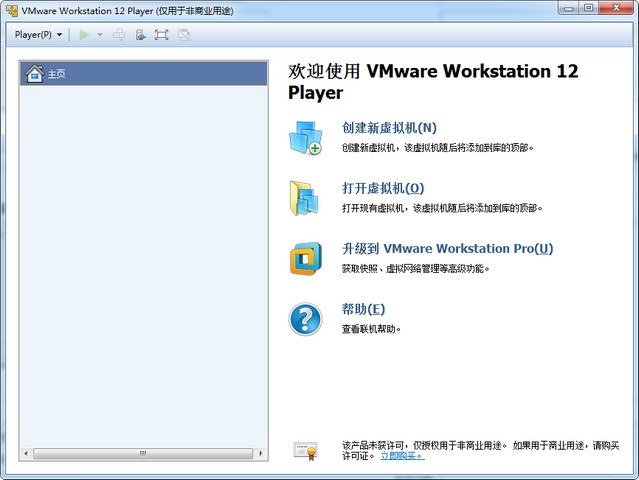Click the Unity mode toolbar icon
Screen dimensions: 639x480
tap(184, 35)
